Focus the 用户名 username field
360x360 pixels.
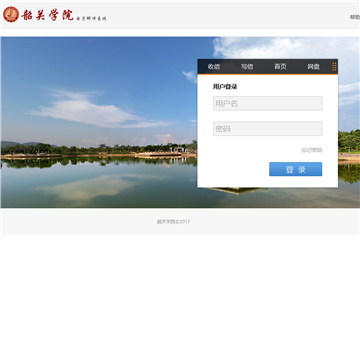(268, 103)
